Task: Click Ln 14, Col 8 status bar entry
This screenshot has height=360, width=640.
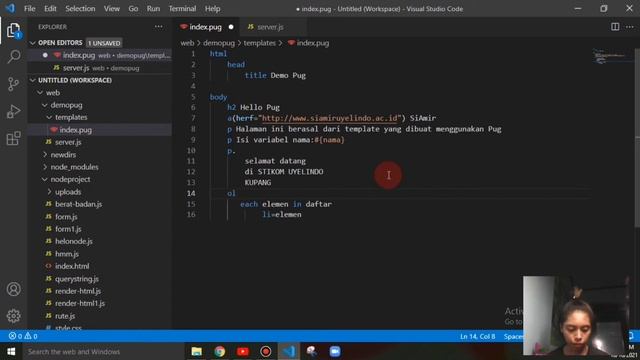Action: tap(478, 336)
